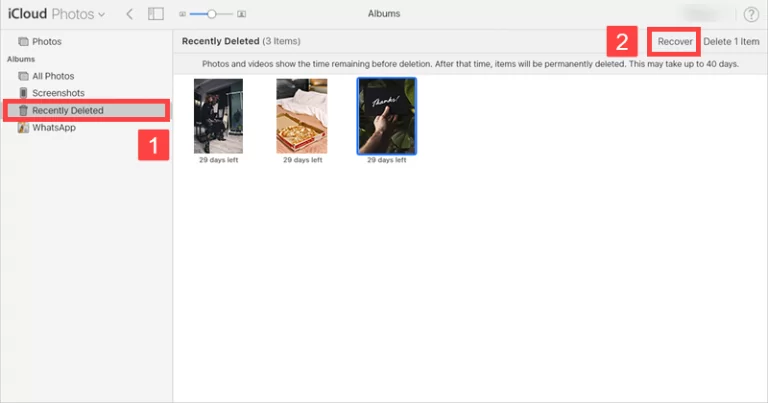Click the help question mark icon
Screen dimensions: 768x403
751,14
